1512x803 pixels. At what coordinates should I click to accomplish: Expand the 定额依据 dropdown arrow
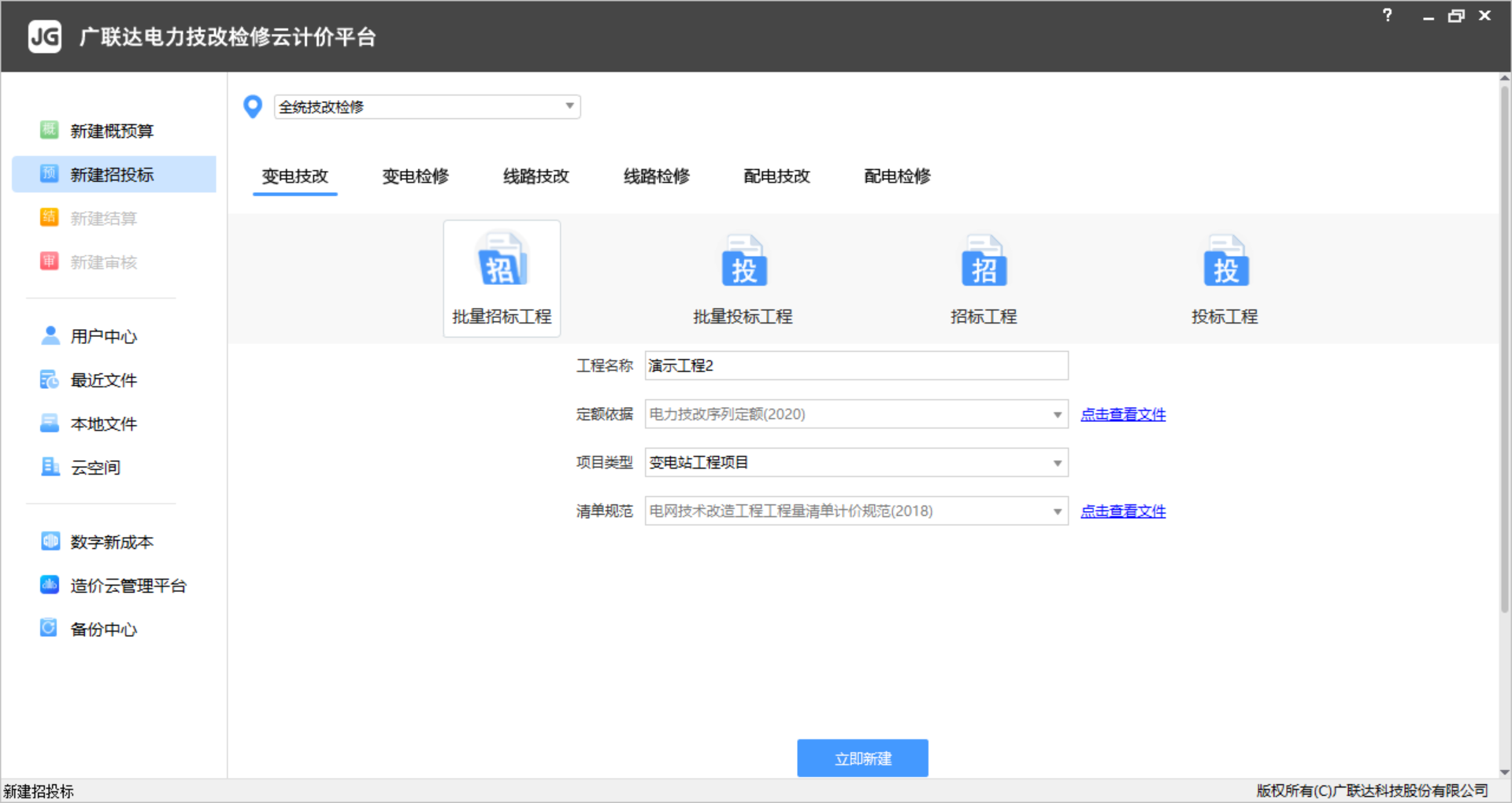(1057, 414)
